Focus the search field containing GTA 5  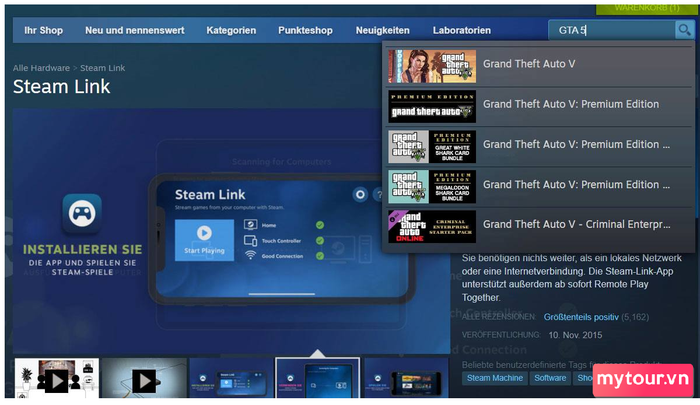612,30
